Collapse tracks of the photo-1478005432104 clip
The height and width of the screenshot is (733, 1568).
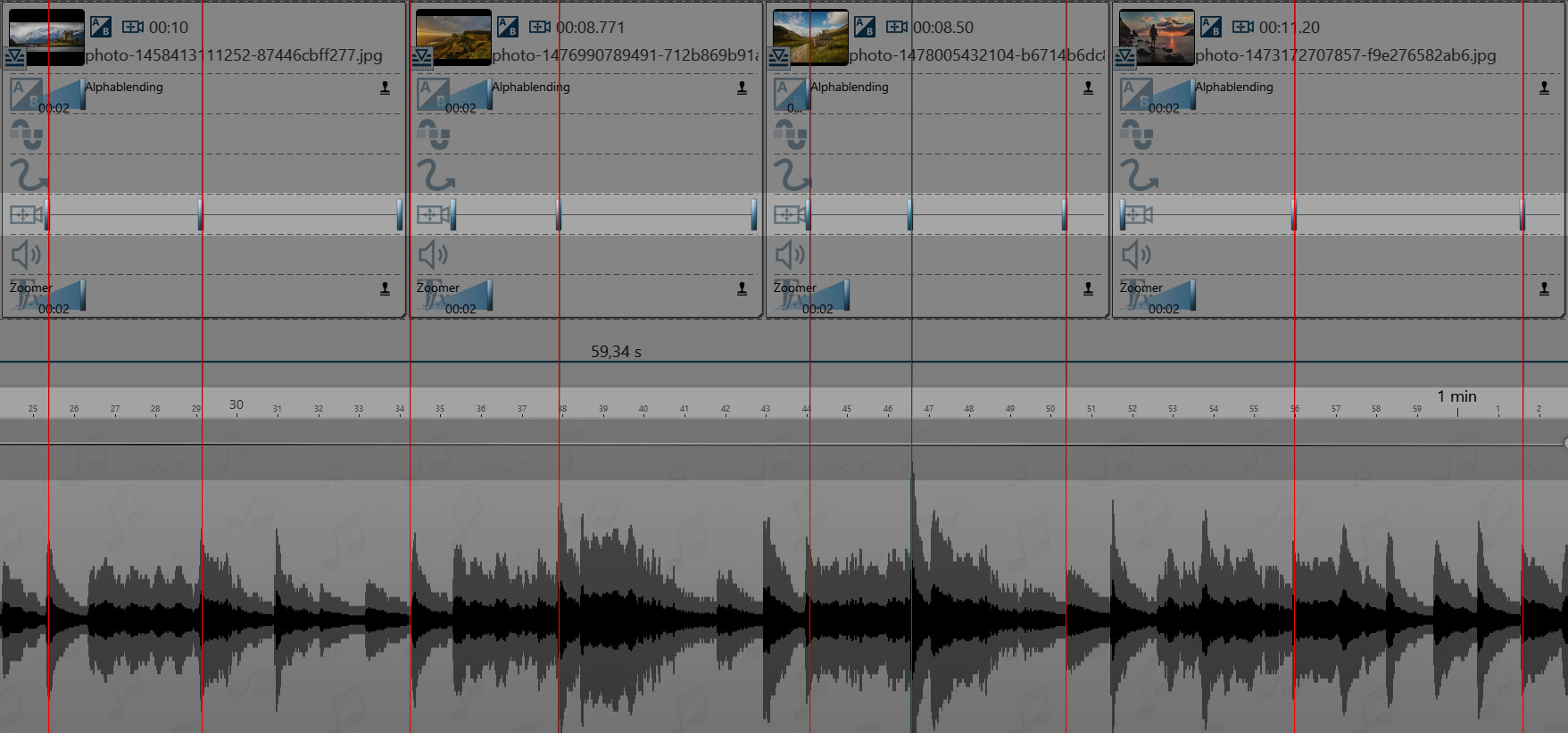(x=779, y=58)
